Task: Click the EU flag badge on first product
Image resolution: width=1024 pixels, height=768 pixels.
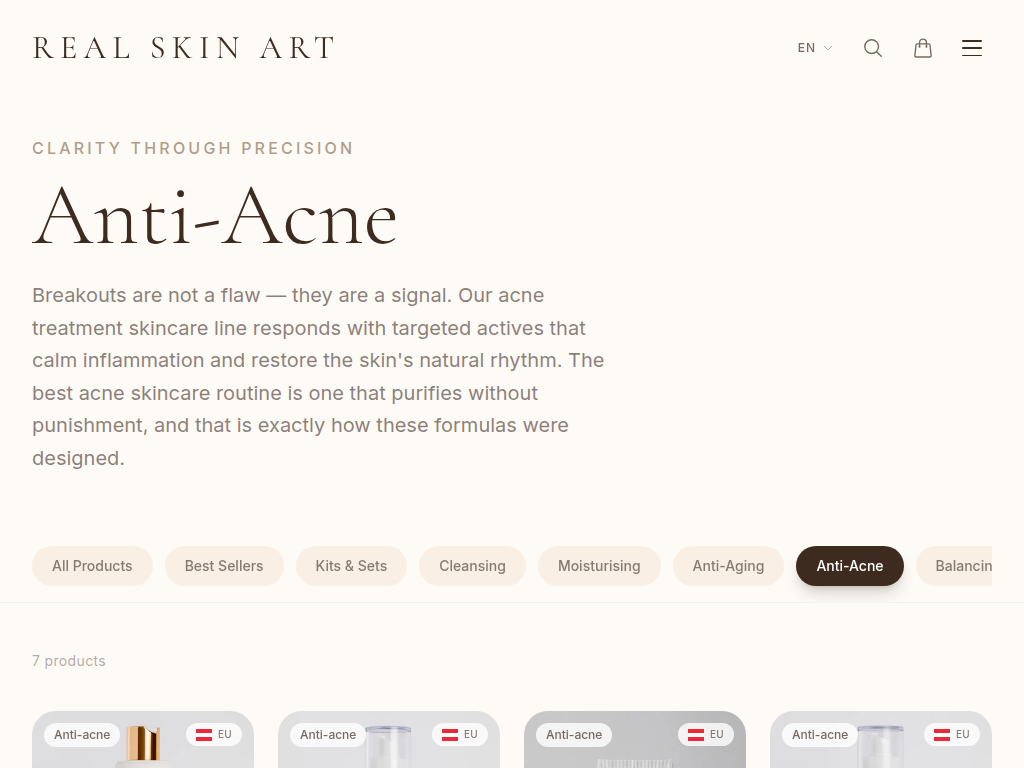Action: [x=214, y=735]
